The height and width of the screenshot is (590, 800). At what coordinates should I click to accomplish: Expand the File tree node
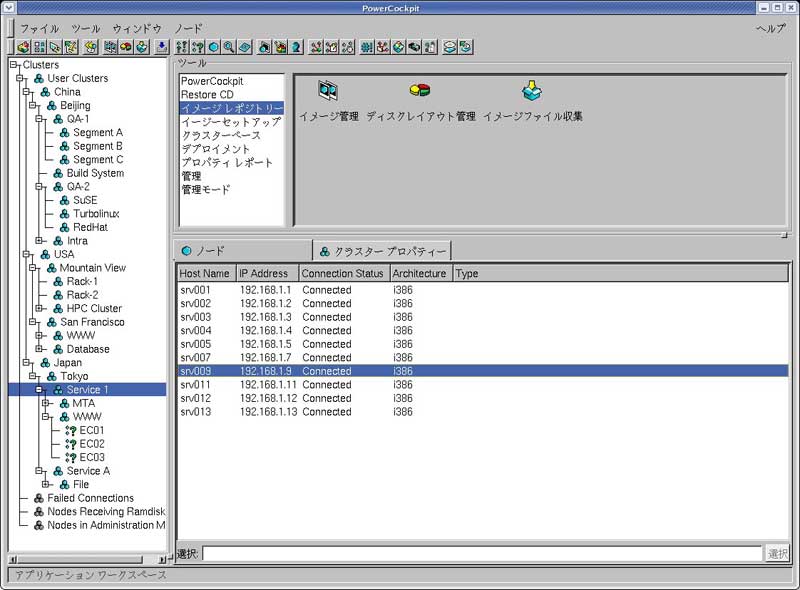[45, 484]
